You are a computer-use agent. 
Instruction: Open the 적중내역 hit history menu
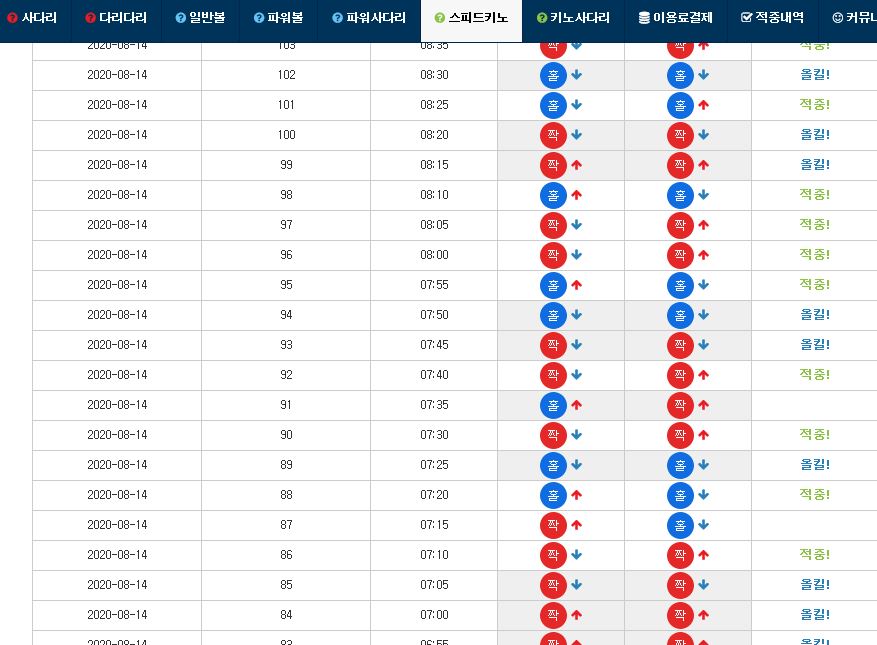pos(772,18)
